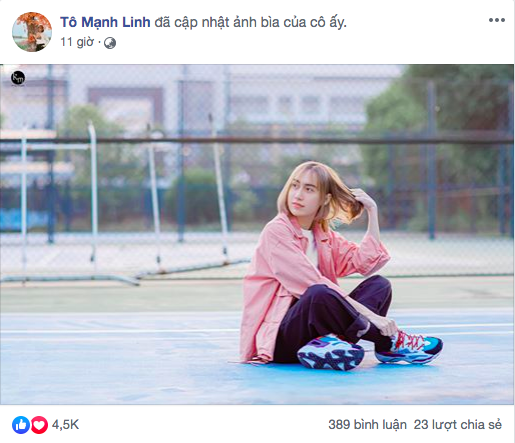Image resolution: width=515 pixels, height=443 pixels.
Task: View the 389 bình luận comments
Action: click(x=367, y=425)
